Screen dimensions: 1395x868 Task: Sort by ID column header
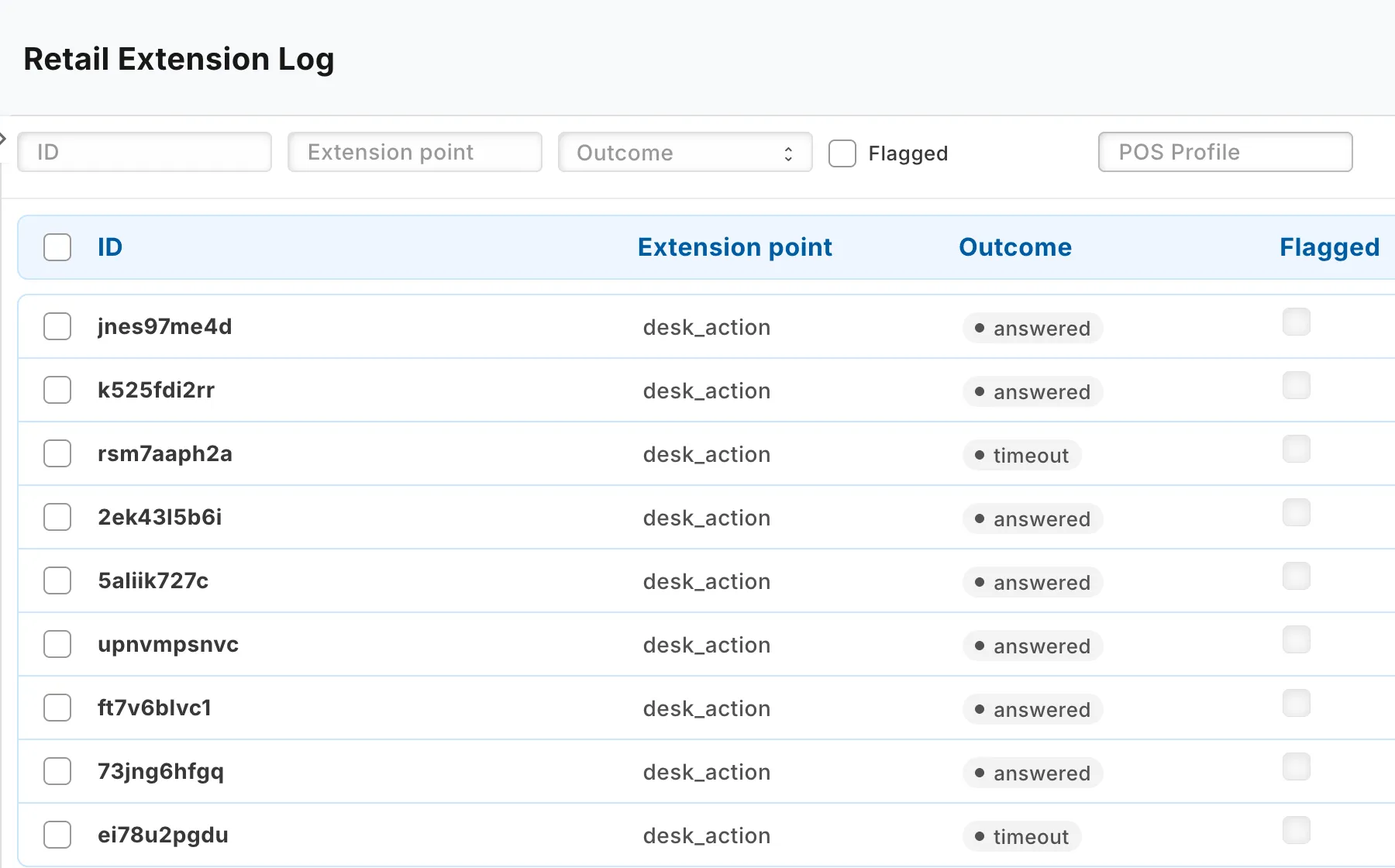click(110, 247)
